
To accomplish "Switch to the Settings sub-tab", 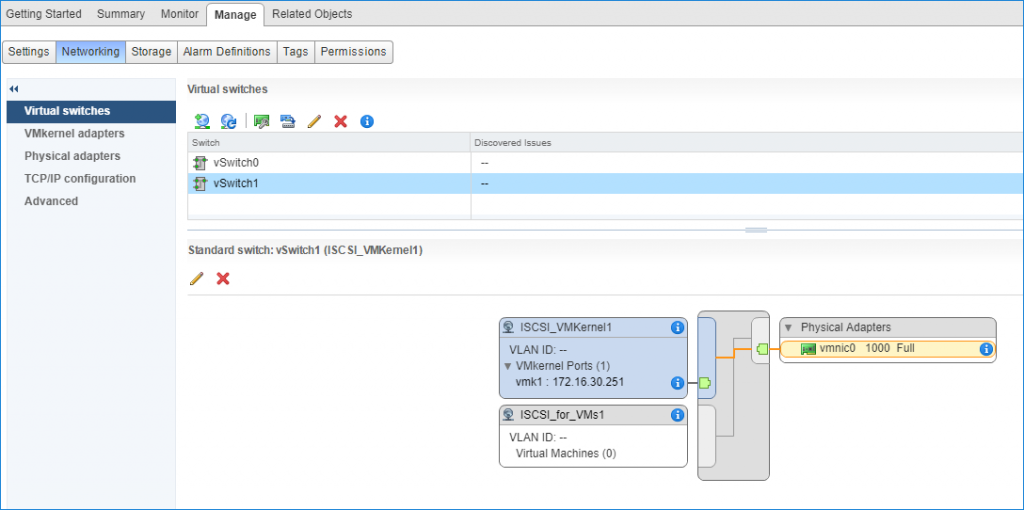I will 29,52.
